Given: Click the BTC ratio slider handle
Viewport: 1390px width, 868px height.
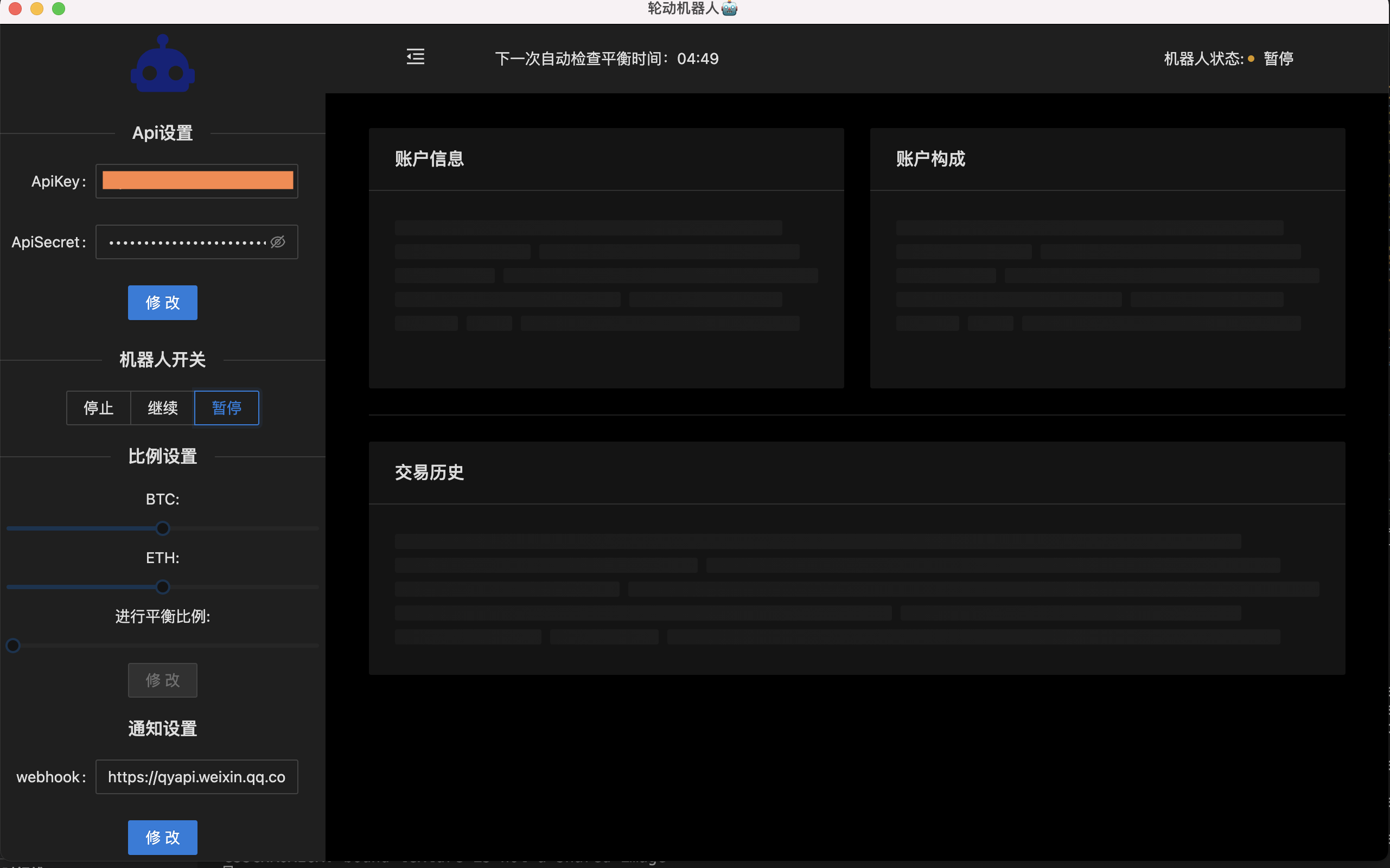Looking at the screenshot, I should pyautogui.click(x=162, y=528).
